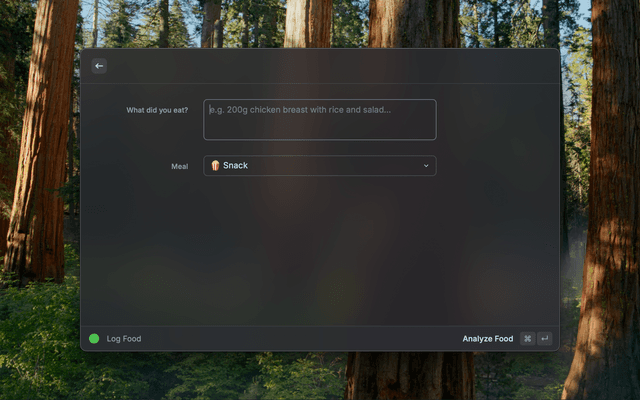Click the Meal field label
This screenshot has width=640, height=400.
click(x=180, y=167)
